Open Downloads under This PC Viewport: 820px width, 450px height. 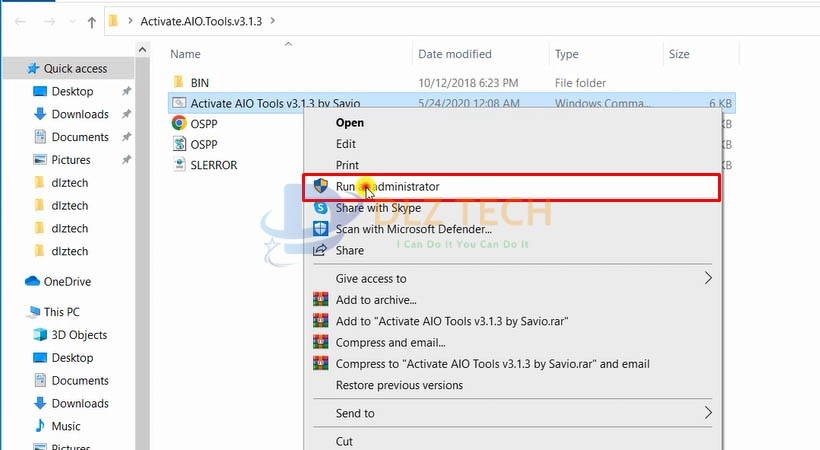coord(80,403)
